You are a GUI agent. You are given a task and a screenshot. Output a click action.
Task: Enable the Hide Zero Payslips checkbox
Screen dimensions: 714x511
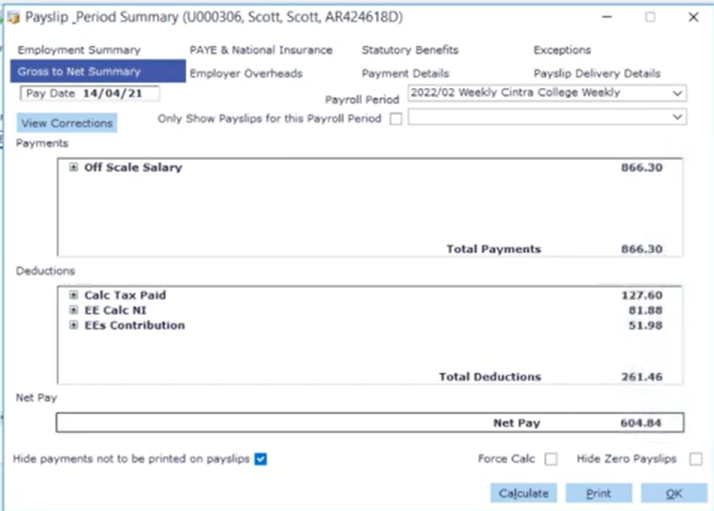(x=695, y=459)
